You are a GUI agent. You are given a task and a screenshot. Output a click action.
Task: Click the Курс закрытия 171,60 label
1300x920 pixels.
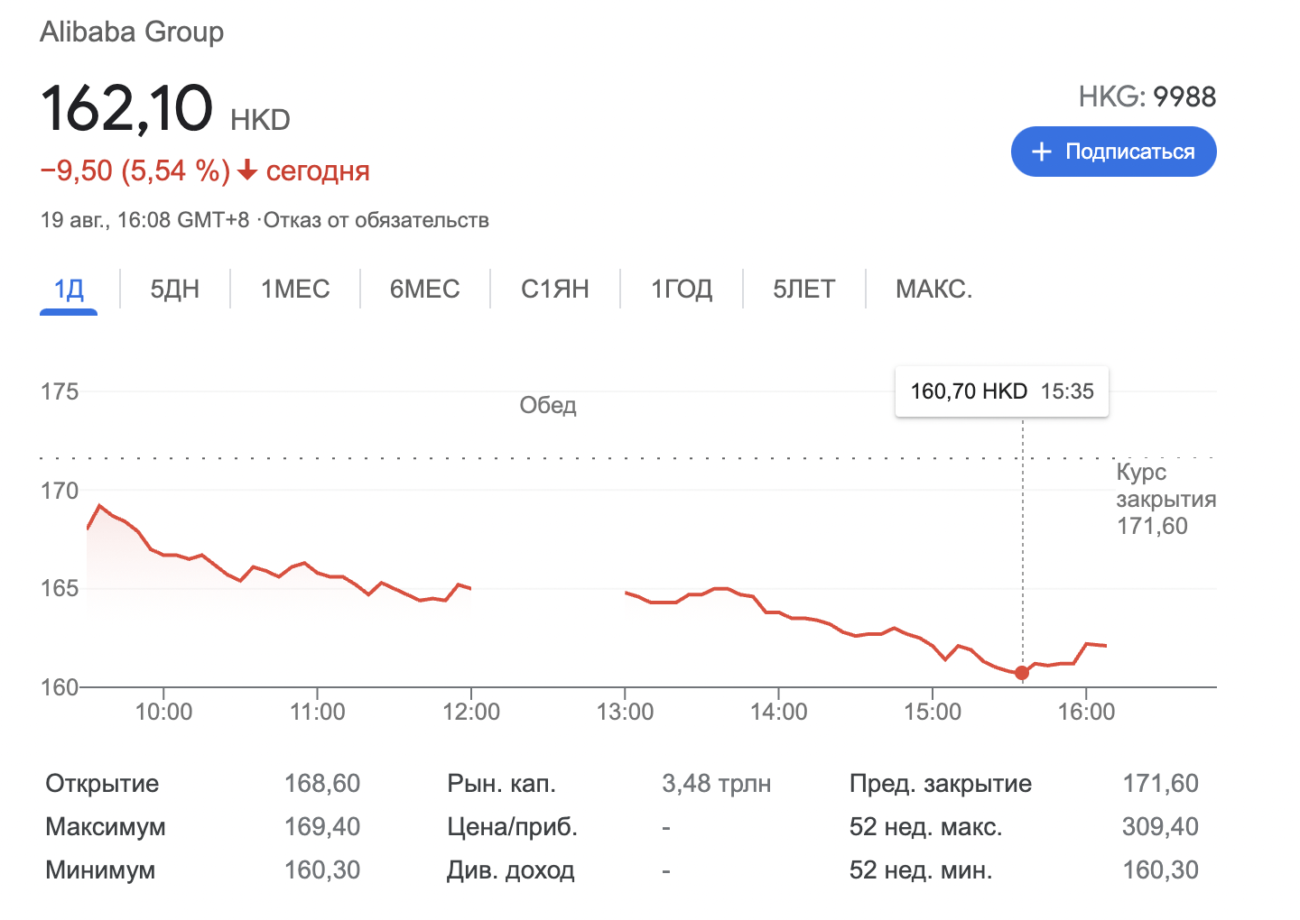click(x=1166, y=499)
